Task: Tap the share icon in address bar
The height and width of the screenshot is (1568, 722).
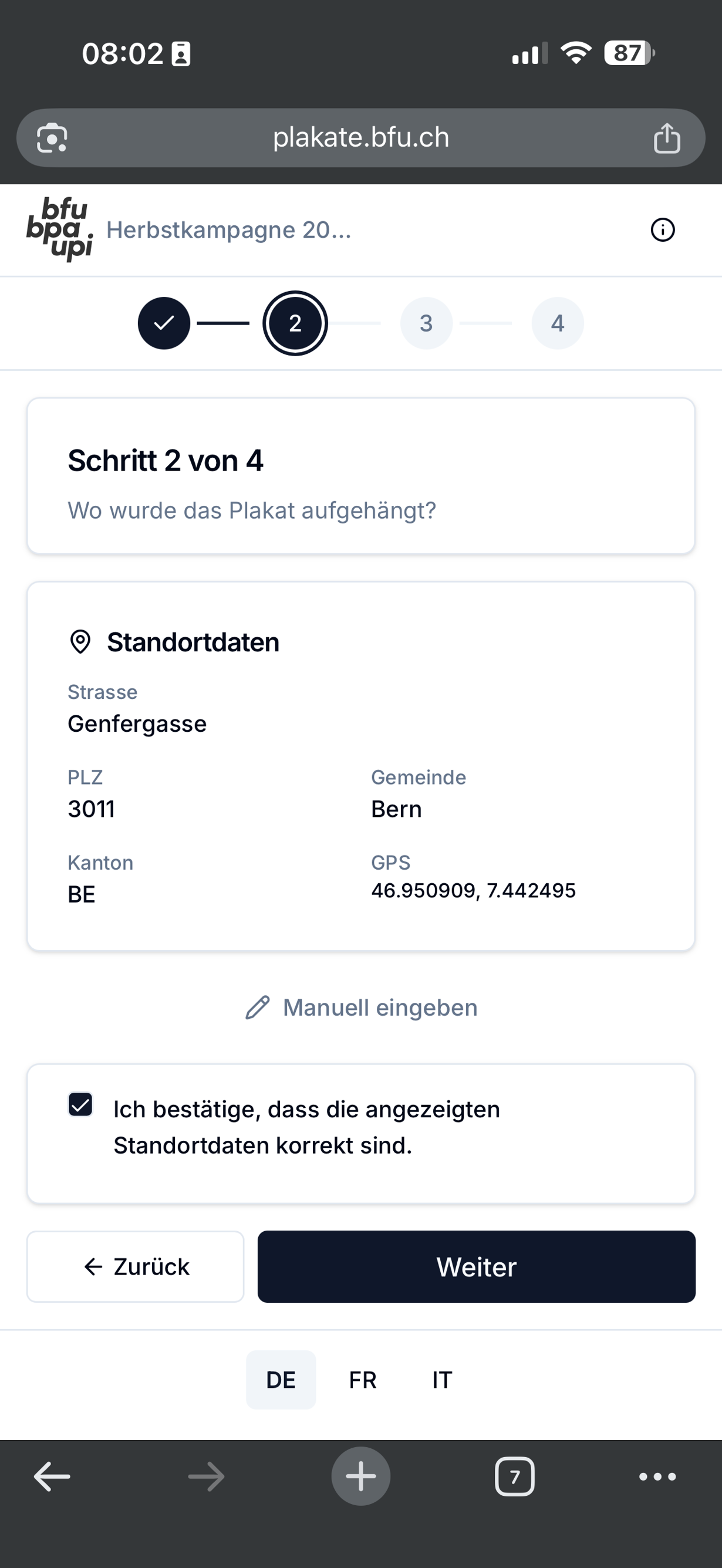Action: [667, 138]
